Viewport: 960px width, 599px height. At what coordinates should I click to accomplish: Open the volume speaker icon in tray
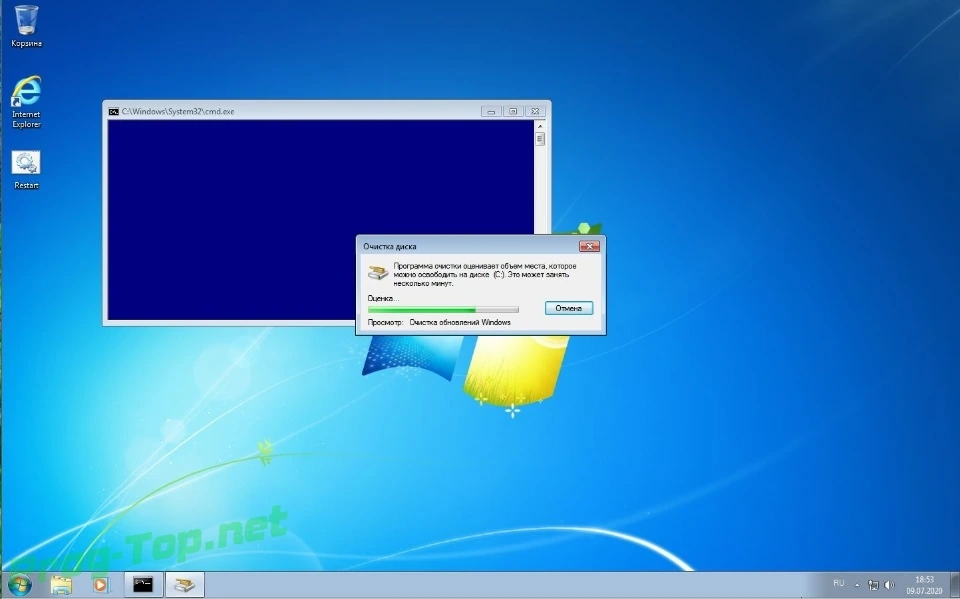click(x=890, y=585)
